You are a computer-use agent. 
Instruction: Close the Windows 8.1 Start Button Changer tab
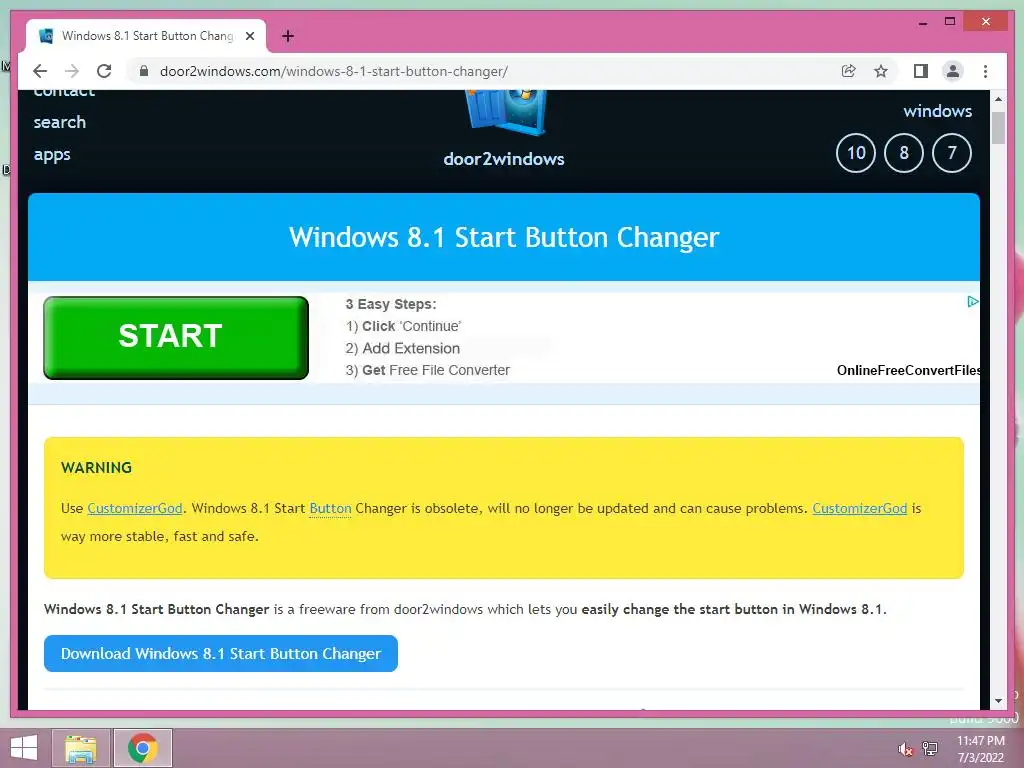coord(249,36)
